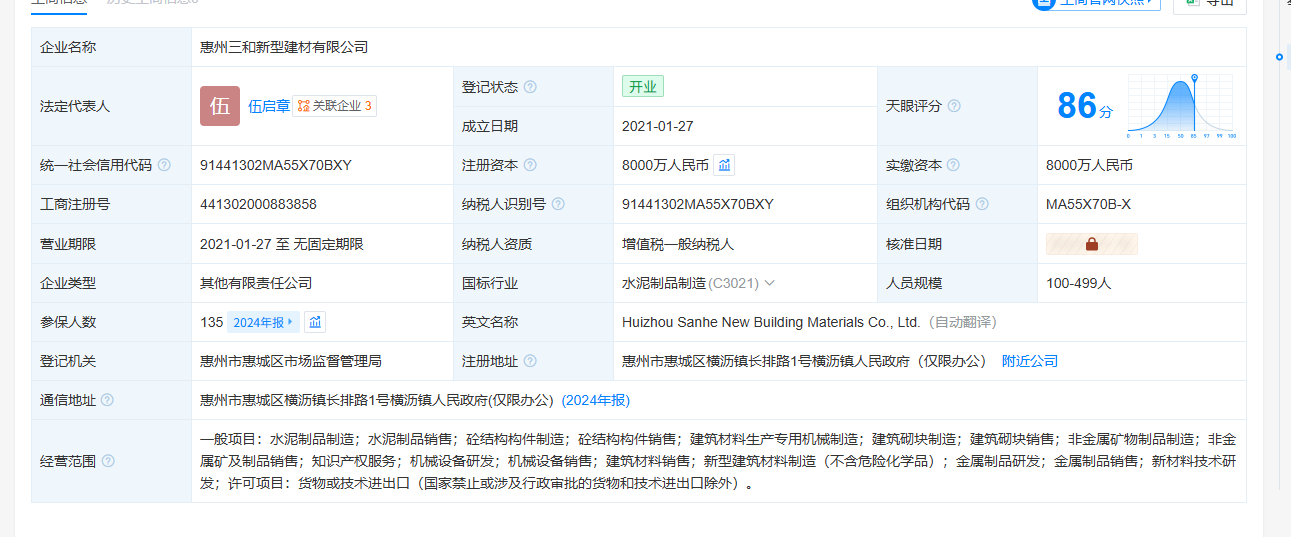
Task: Select staff size 100-499人
Action: 1079,283
